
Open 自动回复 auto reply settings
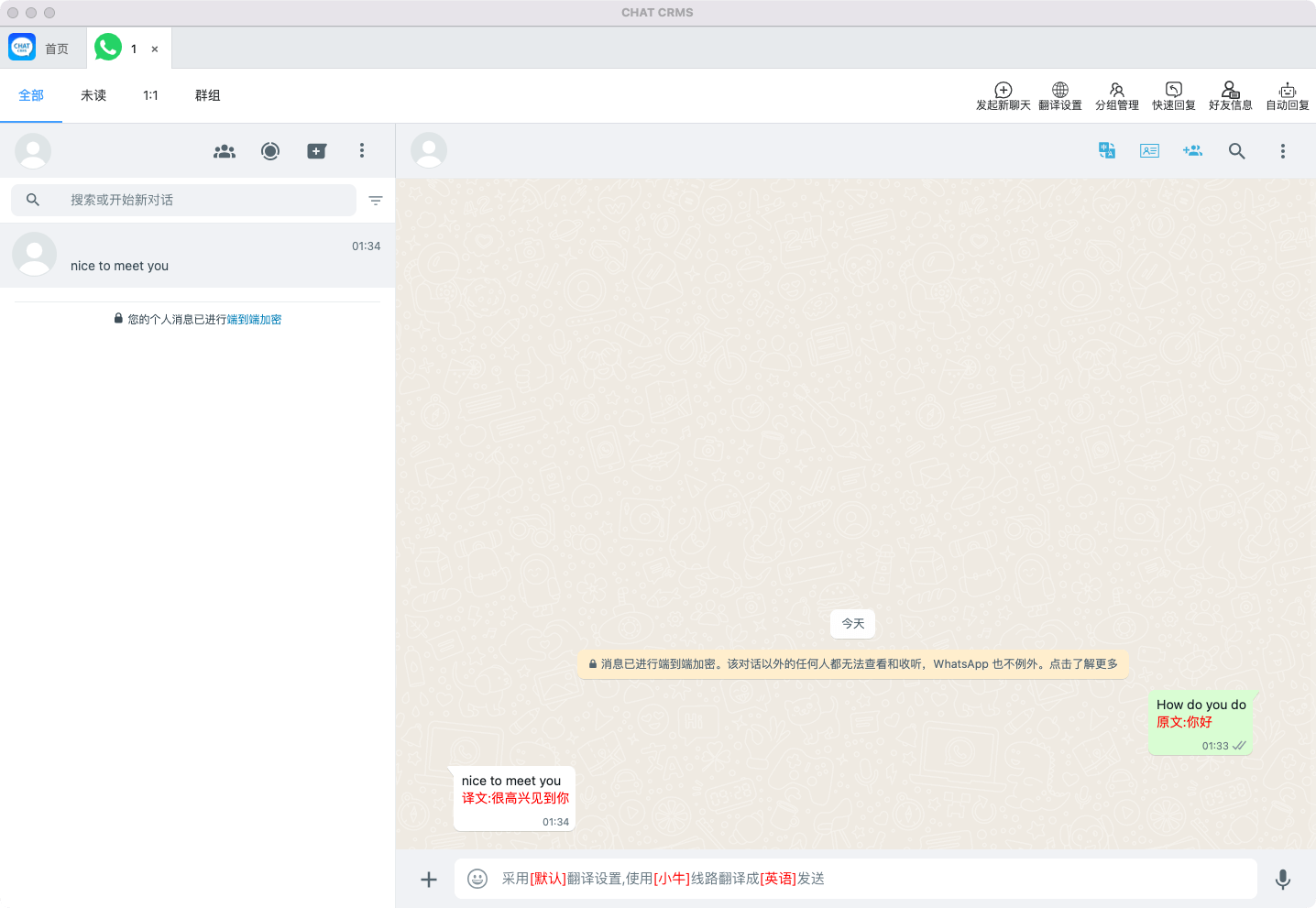tap(1287, 95)
